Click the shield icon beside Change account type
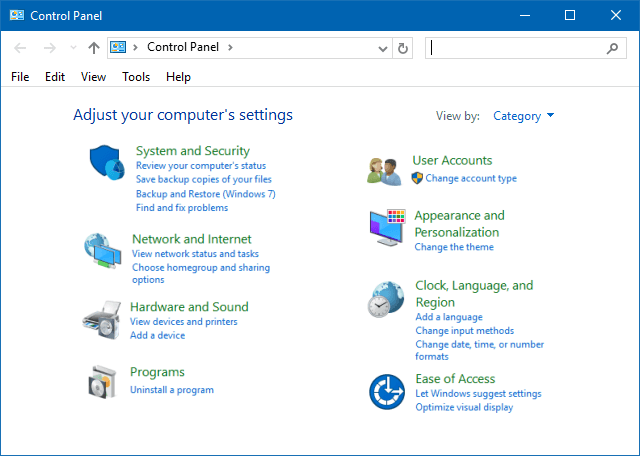This screenshot has width=640, height=456. coord(417,178)
